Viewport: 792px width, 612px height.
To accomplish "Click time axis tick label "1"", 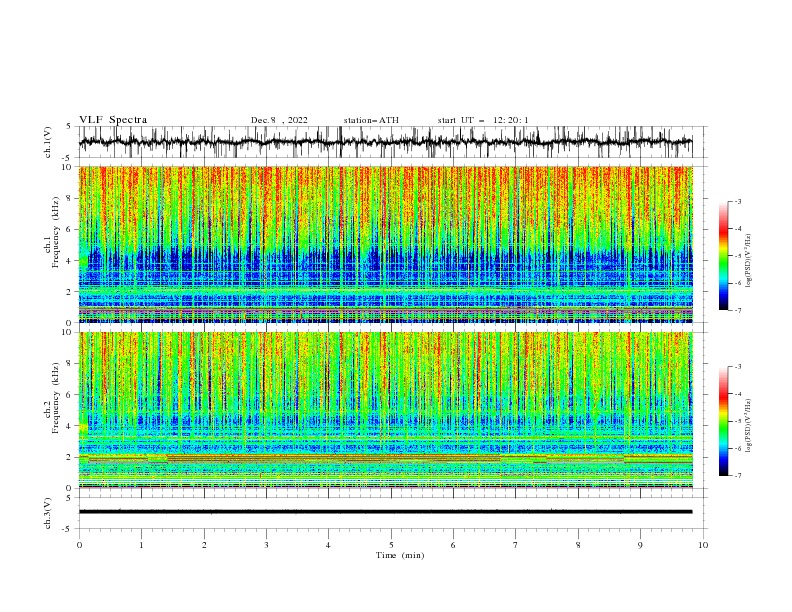I will [141, 545].
